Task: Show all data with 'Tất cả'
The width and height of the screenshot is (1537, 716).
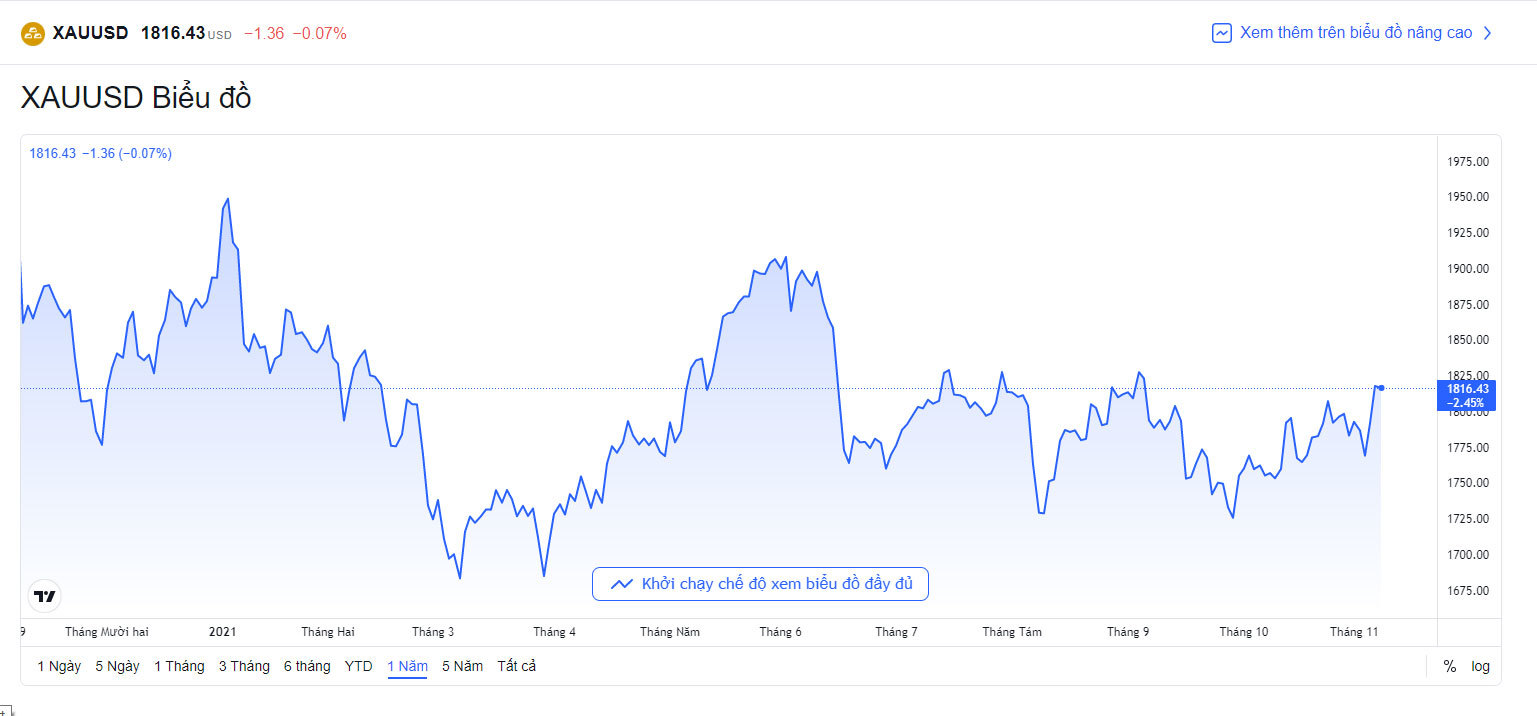Action: [516, 666]
